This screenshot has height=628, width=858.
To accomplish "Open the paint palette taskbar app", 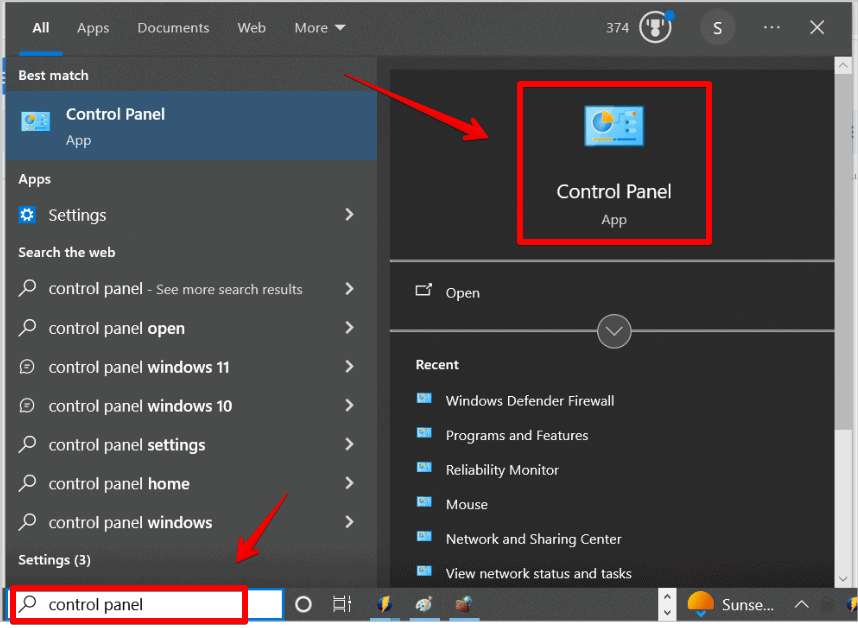I will click(424, 604).
